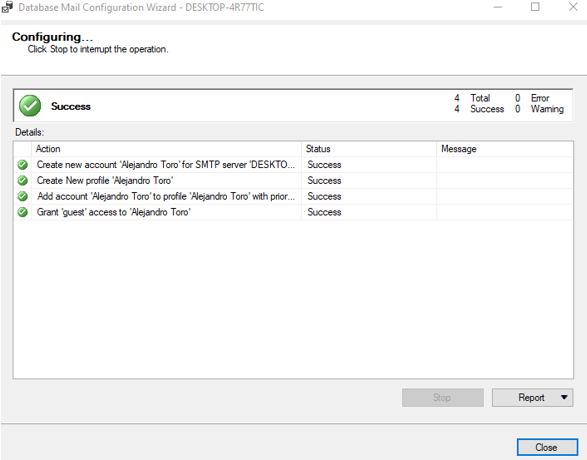Select the 'Create new account' action row
This screenshot has height=460, width=587.
(293, 165)
